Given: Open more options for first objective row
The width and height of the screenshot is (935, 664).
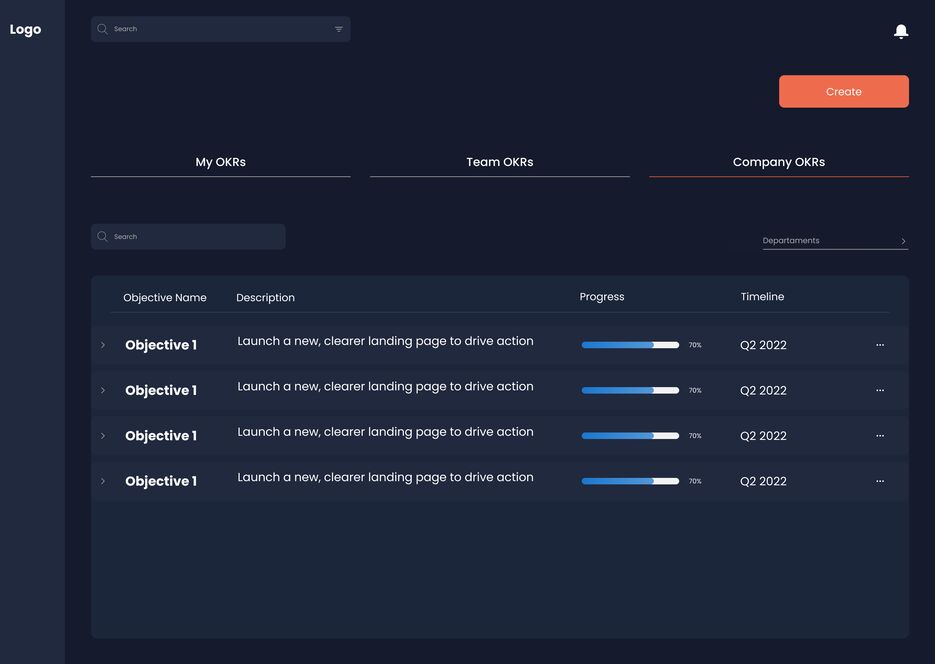Looking at the screenshot, I should click(x=880, y=345).
